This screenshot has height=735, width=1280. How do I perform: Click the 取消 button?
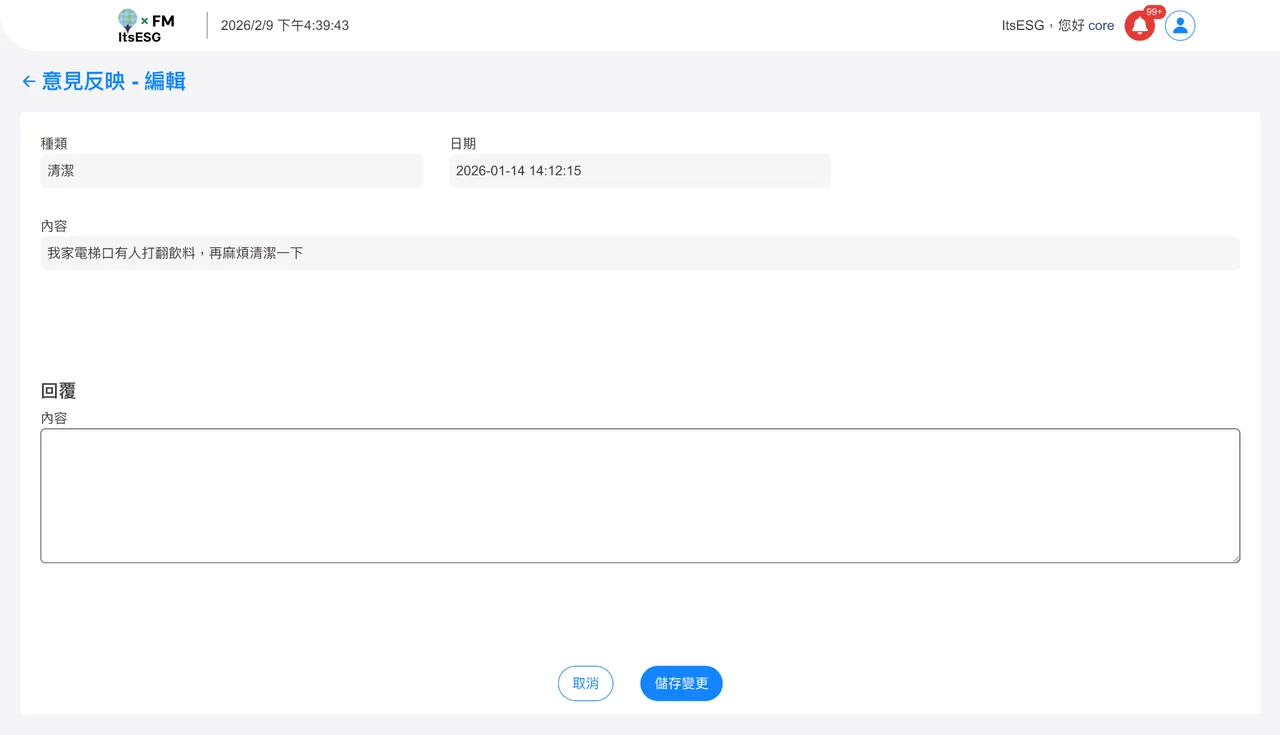[x=585, y=683]
